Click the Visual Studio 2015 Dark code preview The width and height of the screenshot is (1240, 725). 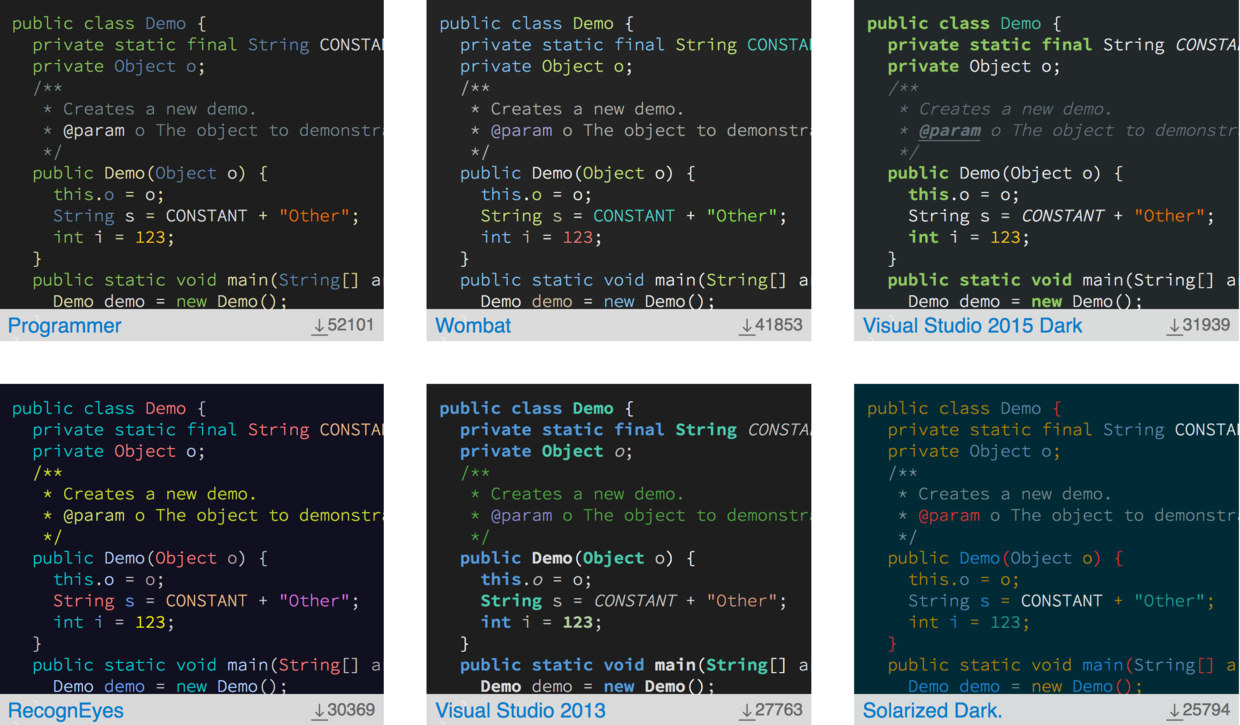[x=1046, y=154]
